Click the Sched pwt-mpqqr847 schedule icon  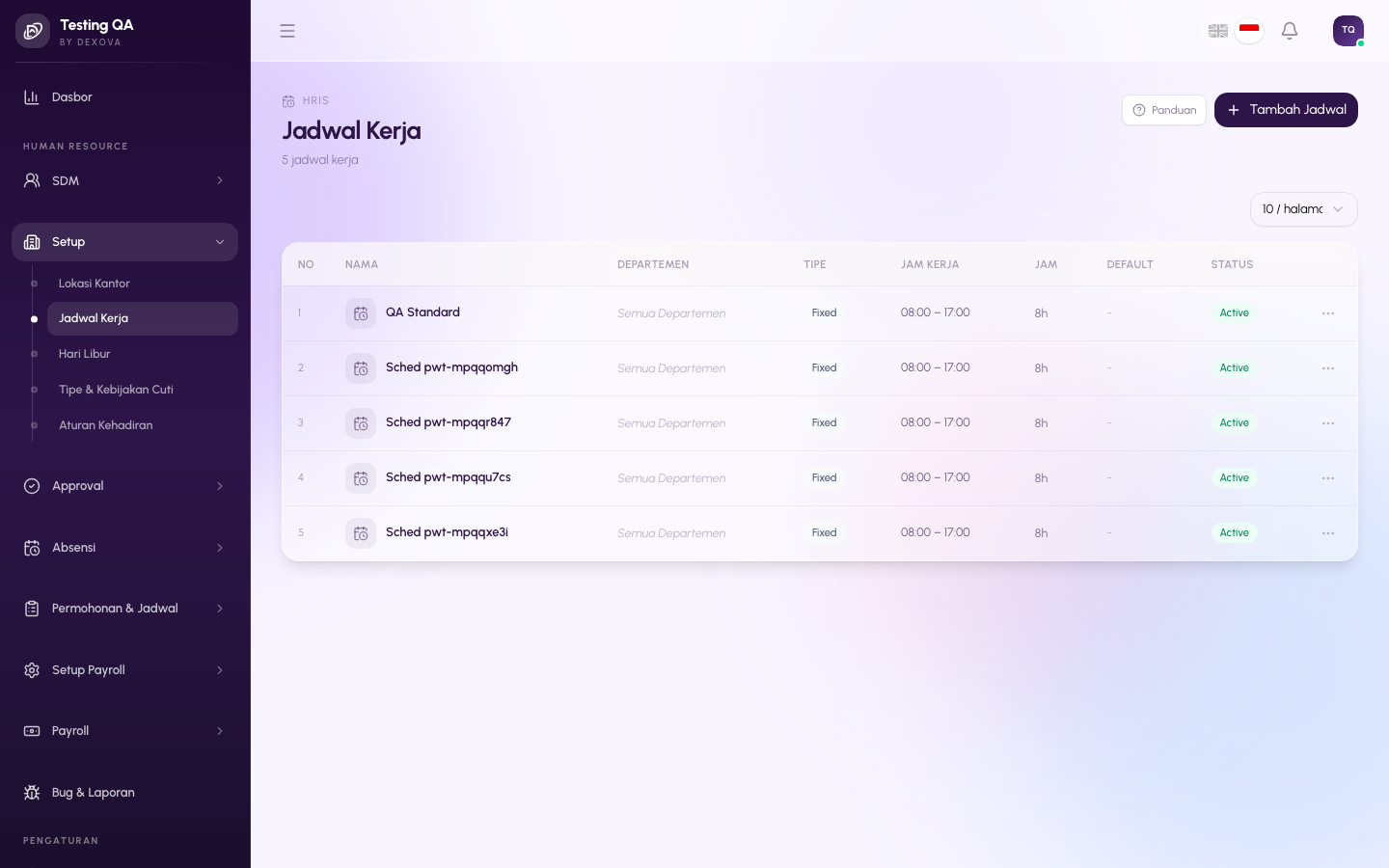pyautogui.click(x=361, y=423)
